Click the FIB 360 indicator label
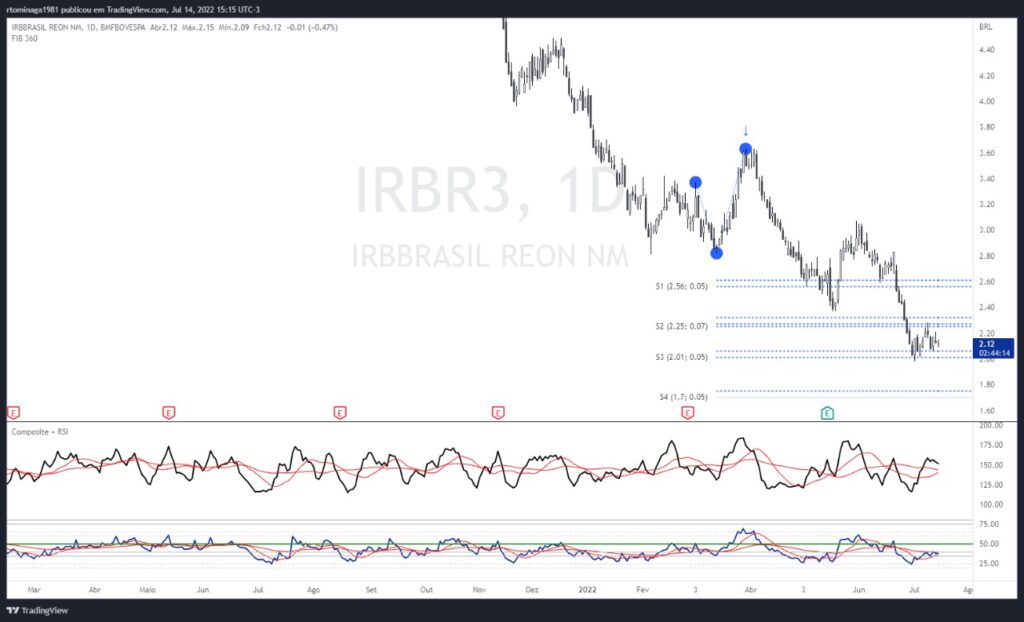1024x622 pixels. [x=24, y=39]
